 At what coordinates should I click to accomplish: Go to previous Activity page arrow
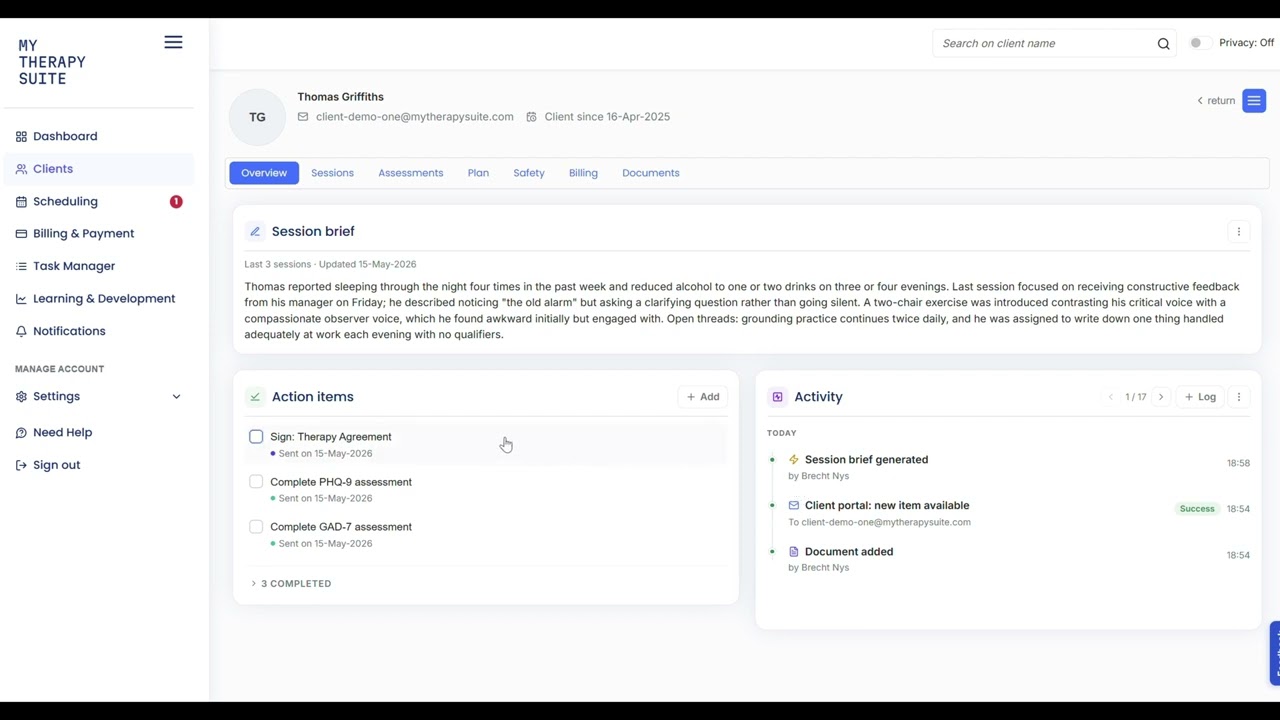[1110, 397]
